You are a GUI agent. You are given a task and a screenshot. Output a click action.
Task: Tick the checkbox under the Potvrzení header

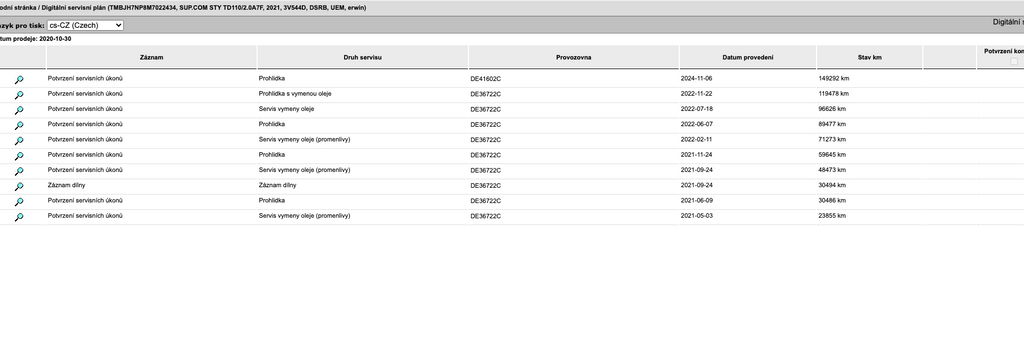tap(1014, 61)
